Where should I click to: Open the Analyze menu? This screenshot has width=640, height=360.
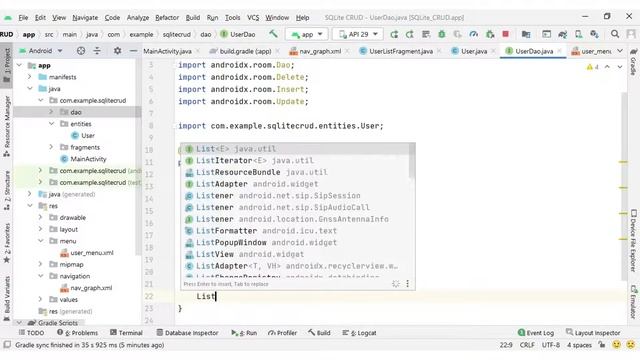pyautogui.click(x=138, y=18)
